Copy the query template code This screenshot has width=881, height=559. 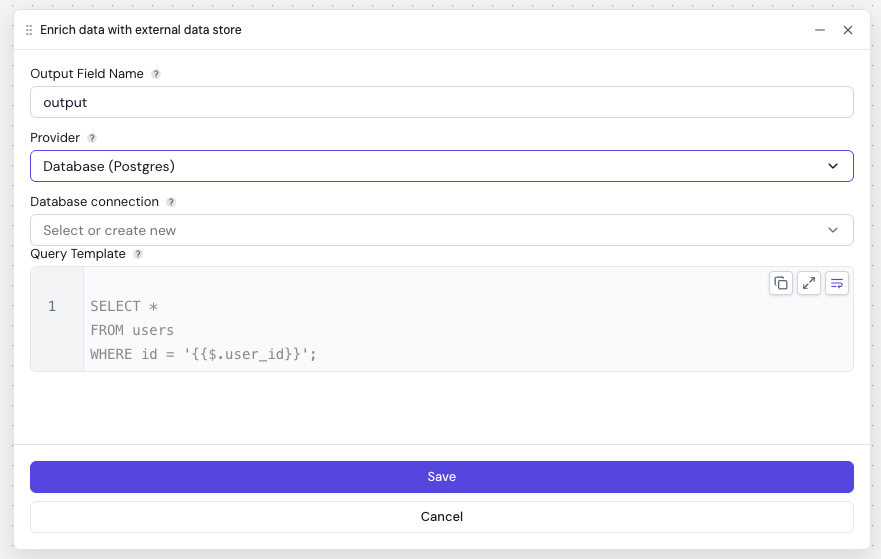[780, 283]
